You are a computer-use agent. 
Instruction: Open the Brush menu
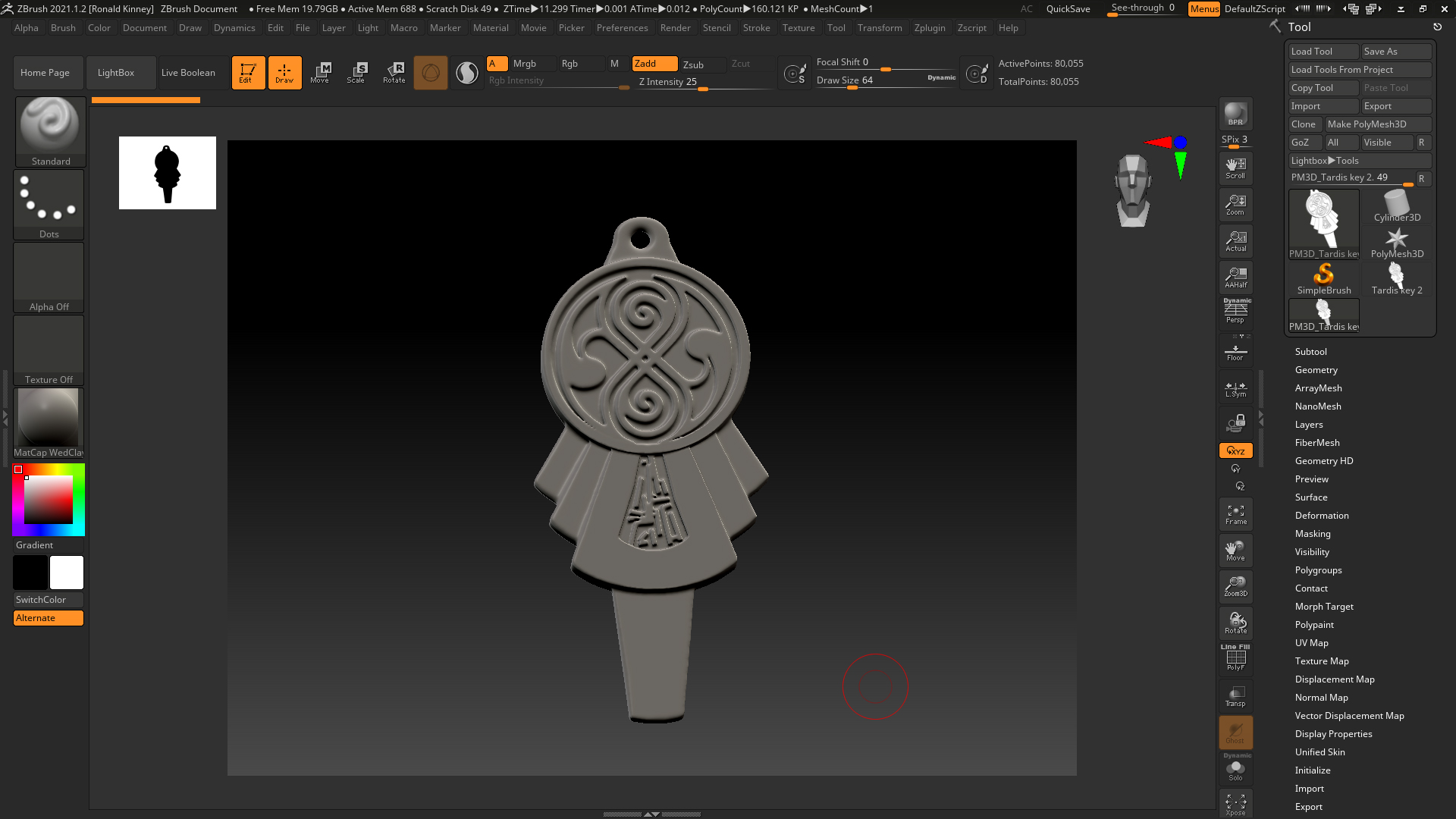pyautogui.click(x=63, y=28)
